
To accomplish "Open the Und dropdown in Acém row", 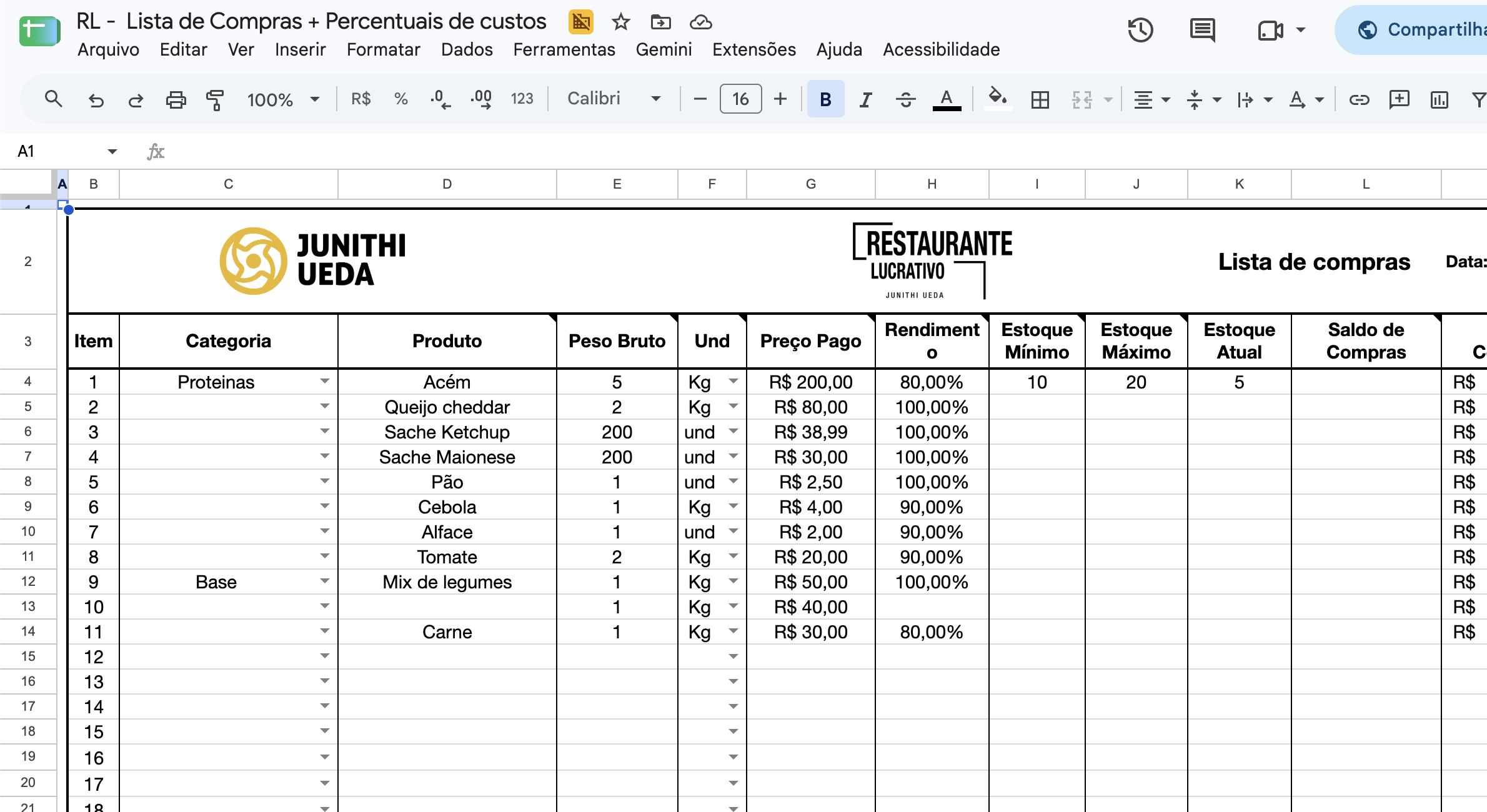I will point(733,381).
